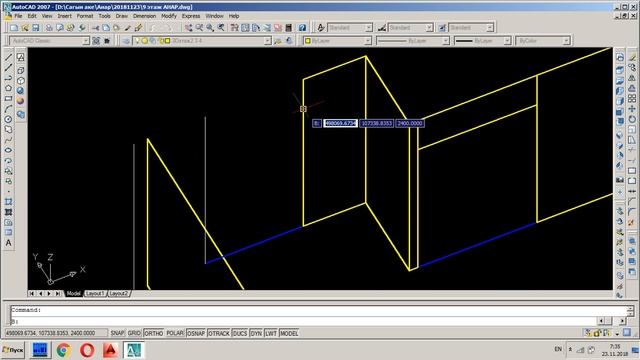Select the Polyline draw tool
The image size is (640, 360).
(x=8, y=78)
